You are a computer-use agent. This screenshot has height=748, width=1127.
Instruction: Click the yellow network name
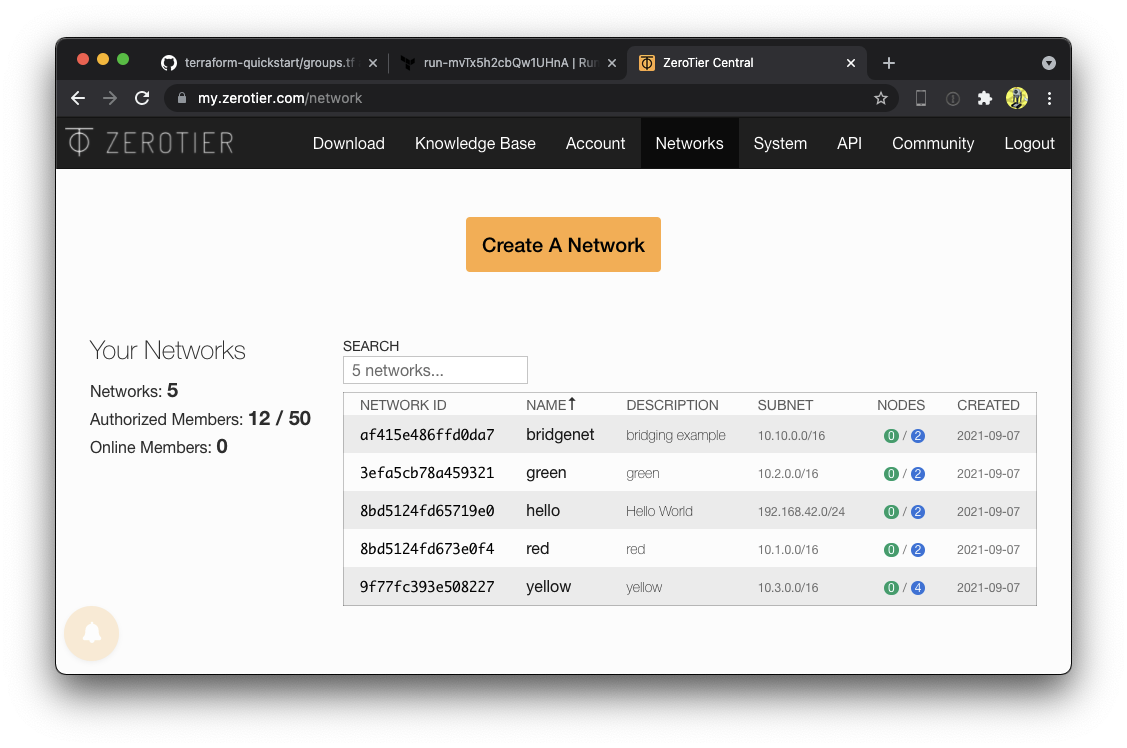(x=548, y=587)
